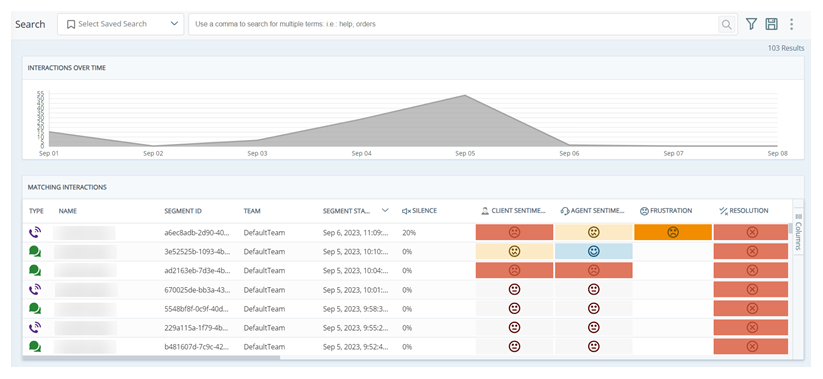
Task: Click orange frustration face for a6ec8adb
Action: click(x=672, y=232)
